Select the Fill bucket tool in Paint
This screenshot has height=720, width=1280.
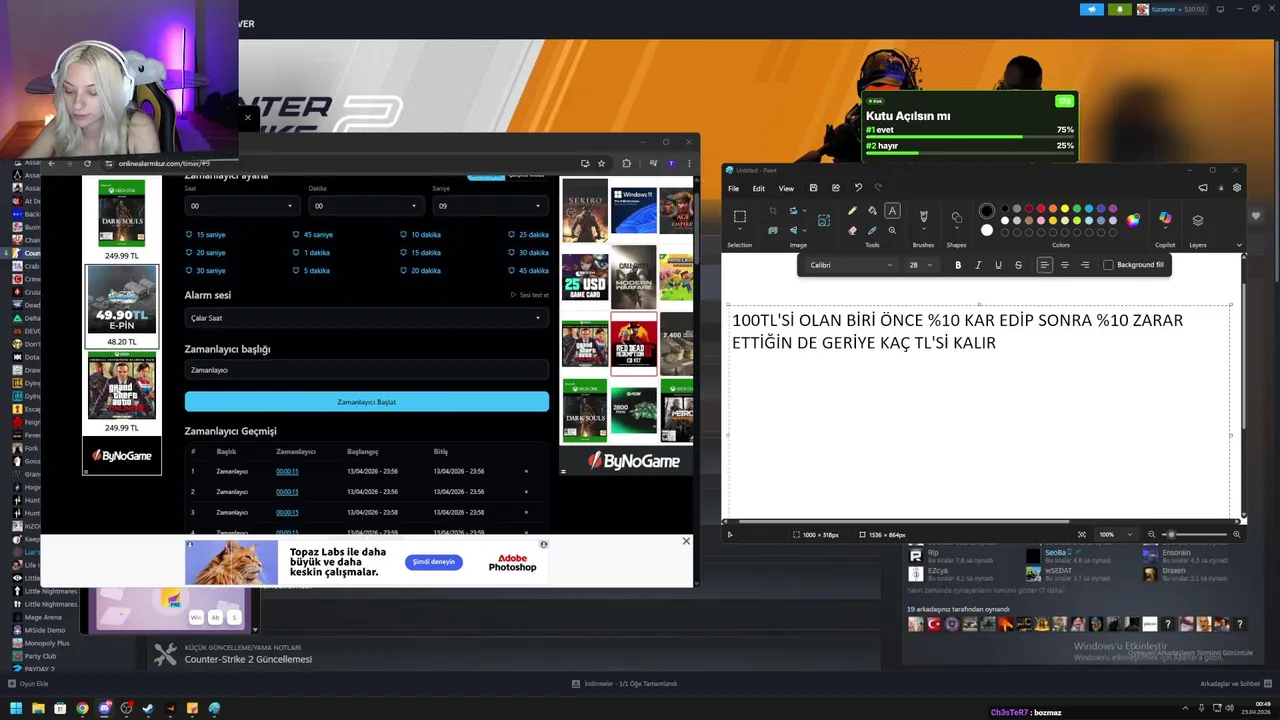872,211
